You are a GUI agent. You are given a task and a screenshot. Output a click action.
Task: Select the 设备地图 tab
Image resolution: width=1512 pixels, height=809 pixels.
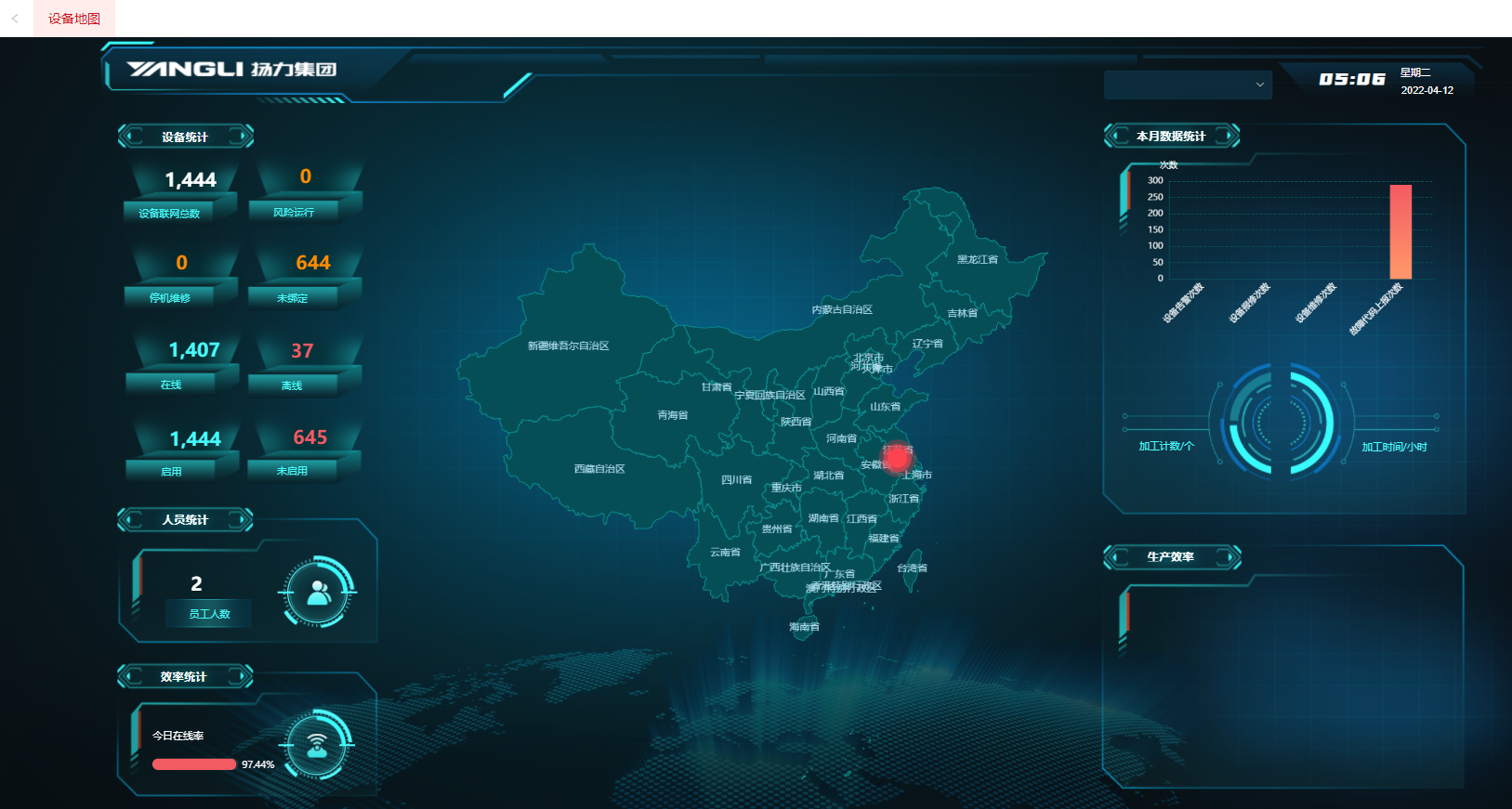coord(74,19)
